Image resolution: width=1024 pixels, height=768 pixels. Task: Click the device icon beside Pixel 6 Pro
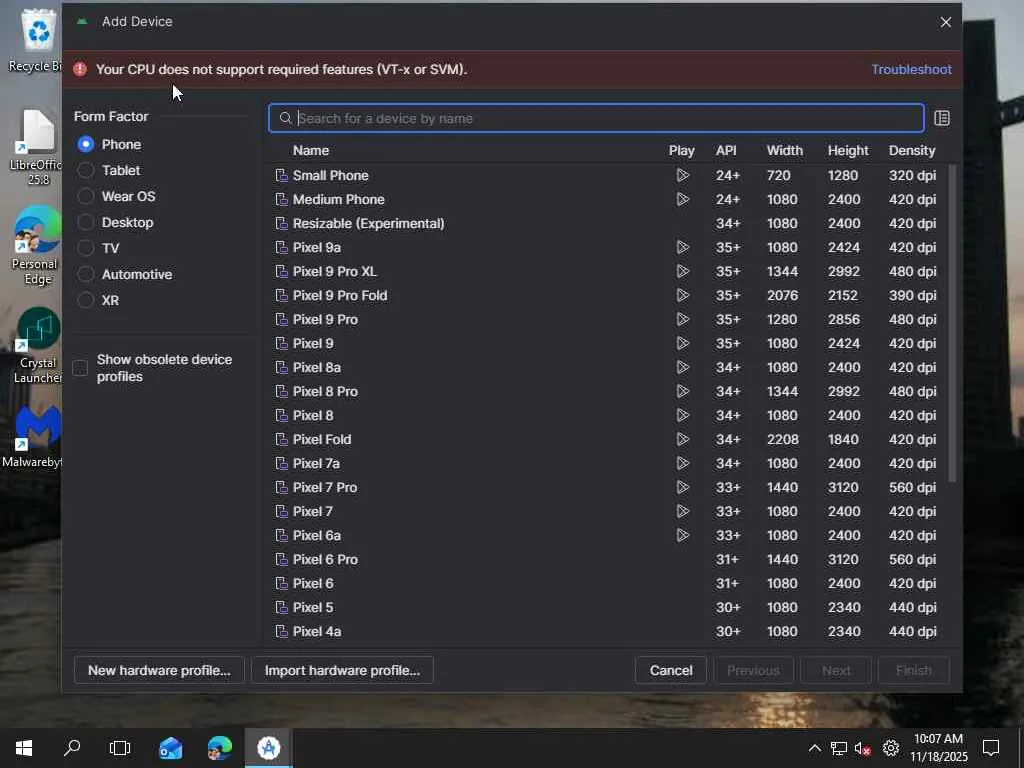281,559
